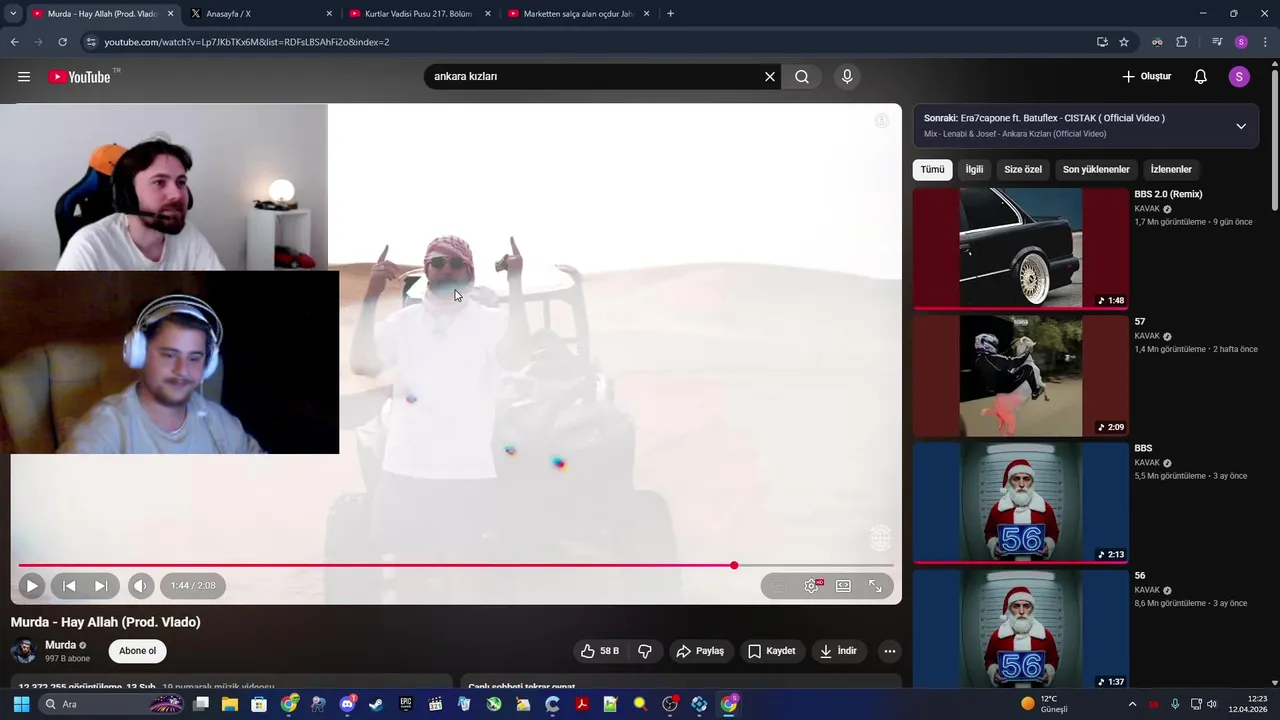Open the '56' 8,6 Mn görüntüleme video title

point(1140,576)
